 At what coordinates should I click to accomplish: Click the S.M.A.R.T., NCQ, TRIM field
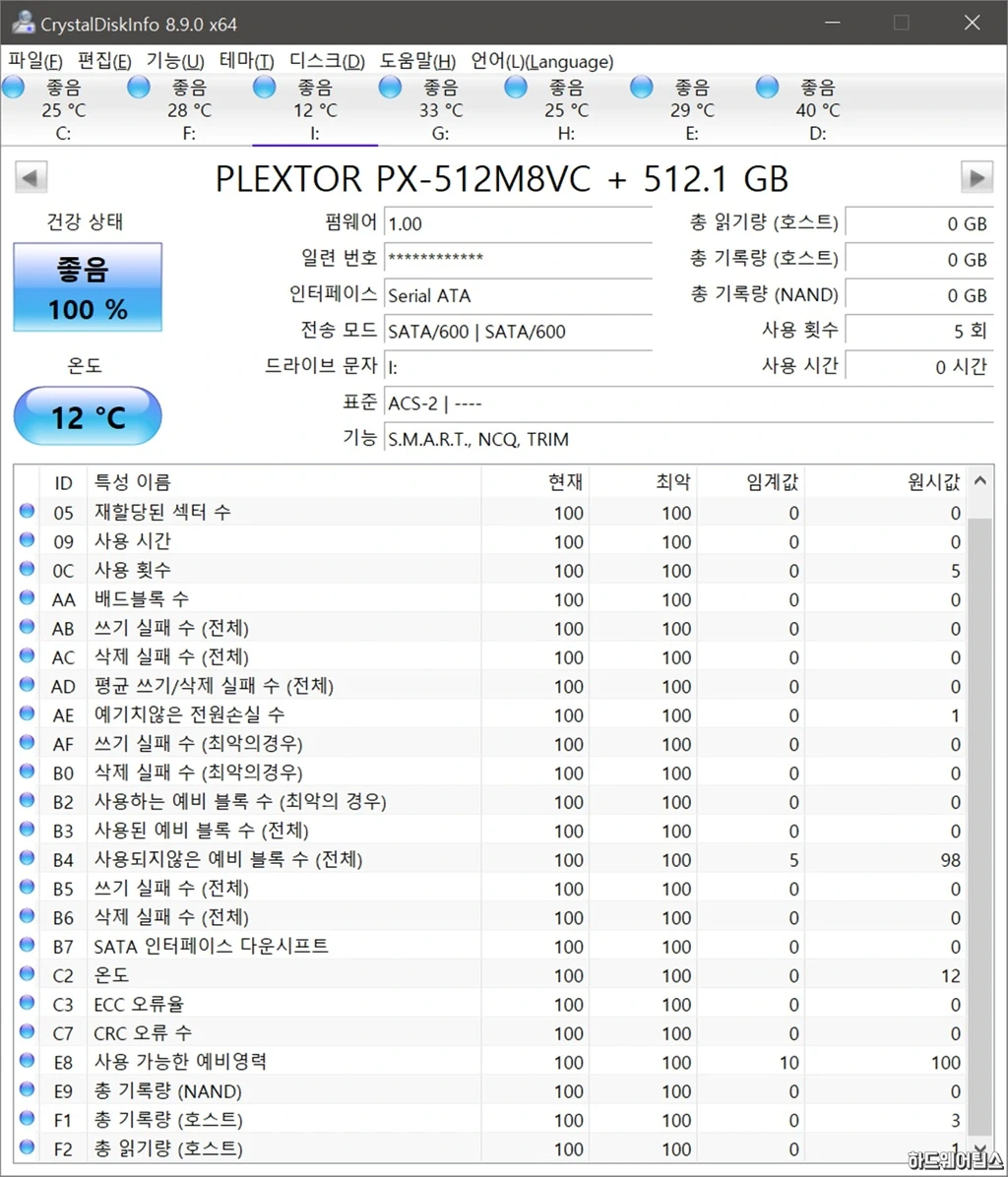tap(689, 439)
